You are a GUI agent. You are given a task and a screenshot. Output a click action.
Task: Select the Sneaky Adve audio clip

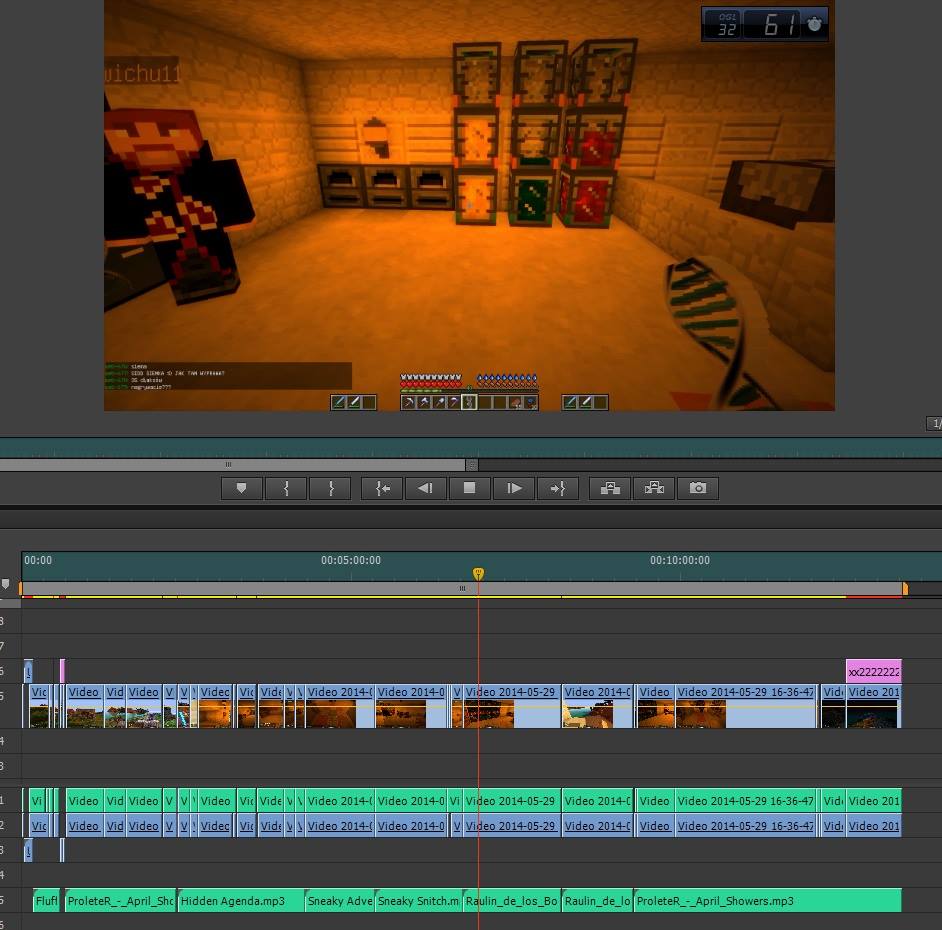click(x=340, y=901)
